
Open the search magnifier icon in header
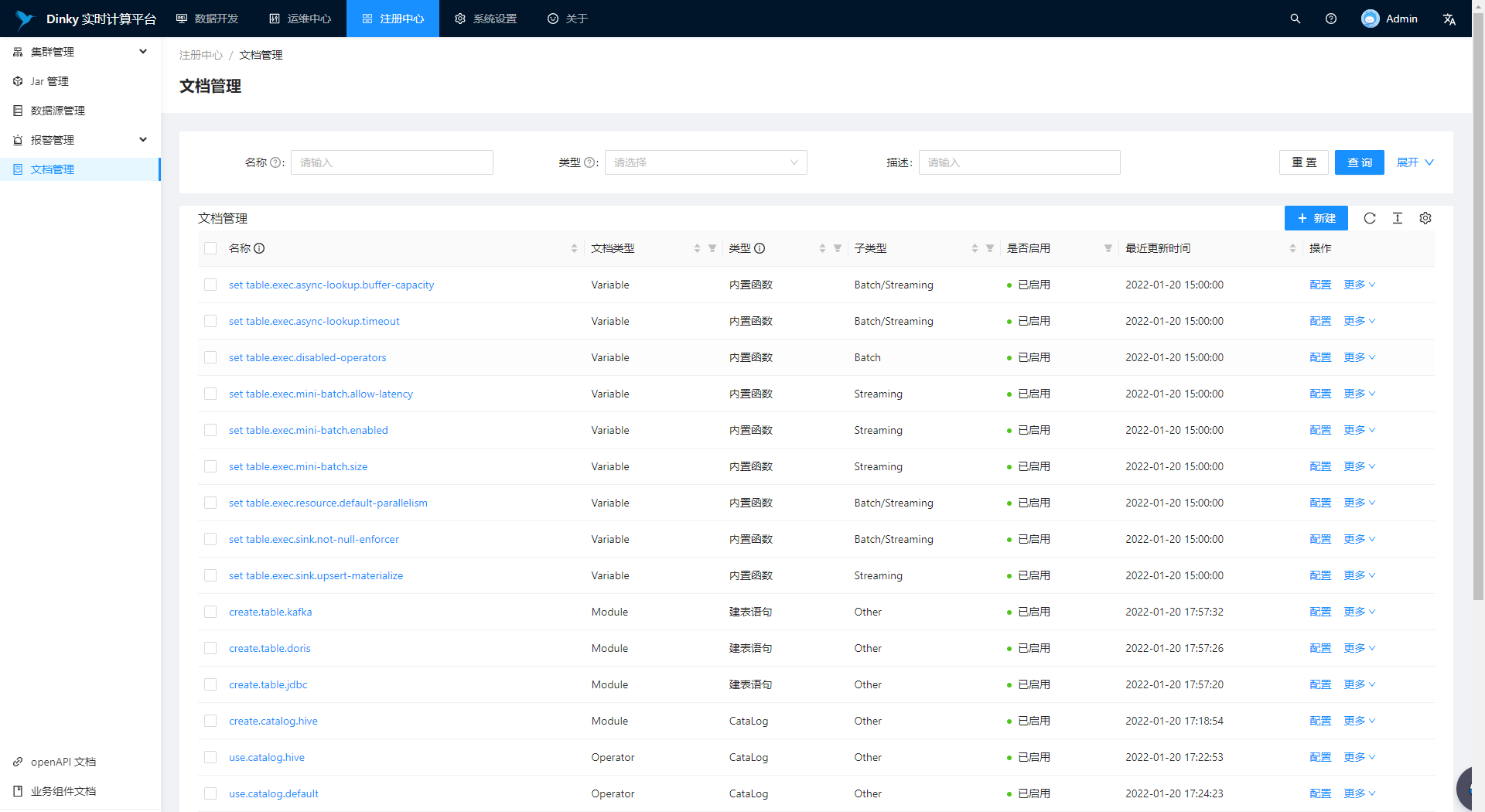click(1296, 19)
